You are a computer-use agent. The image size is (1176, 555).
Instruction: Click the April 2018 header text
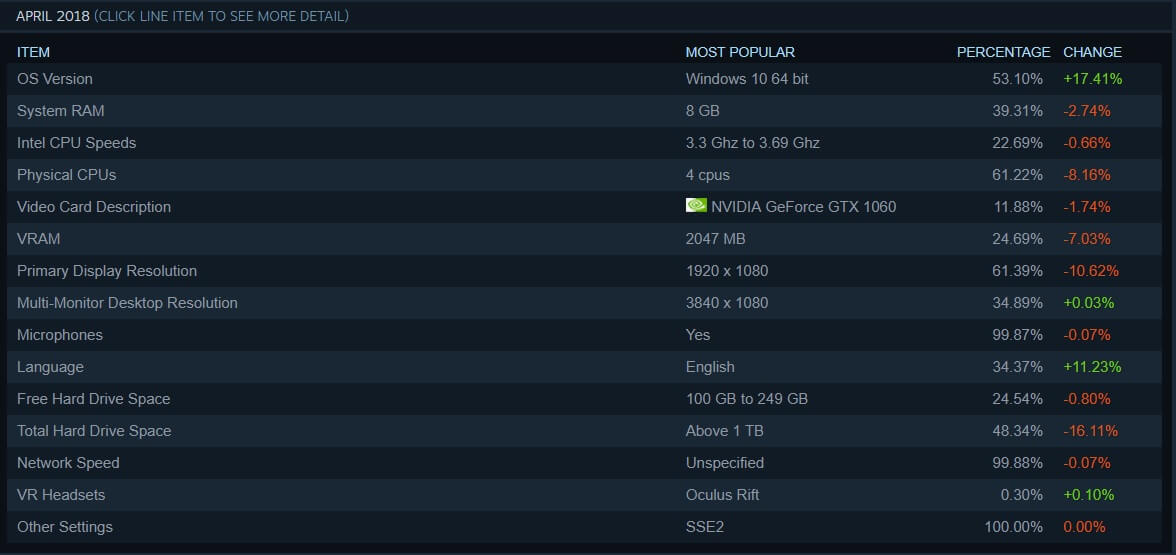click(53, 16)
